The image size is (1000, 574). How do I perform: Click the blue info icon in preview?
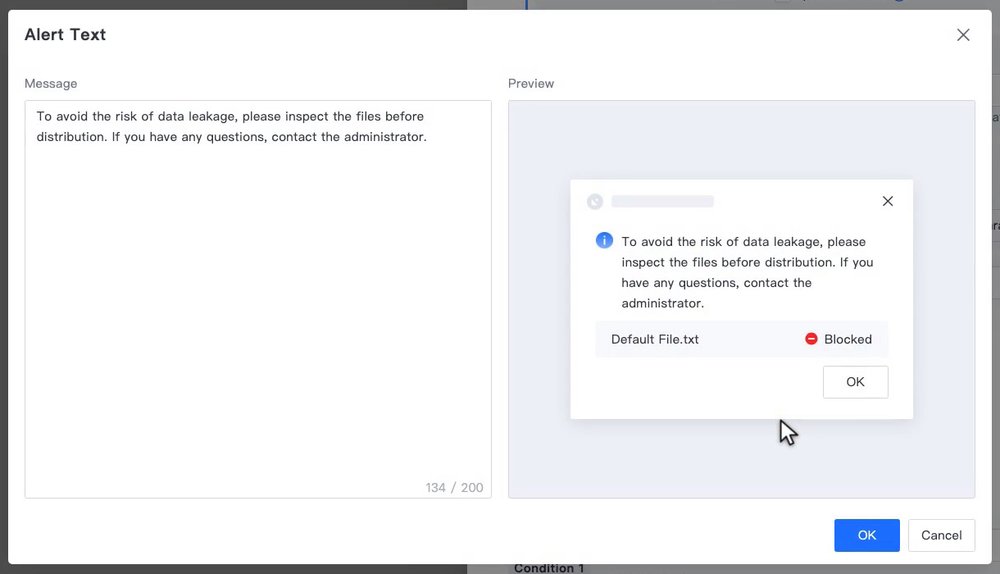click(604, 240)
